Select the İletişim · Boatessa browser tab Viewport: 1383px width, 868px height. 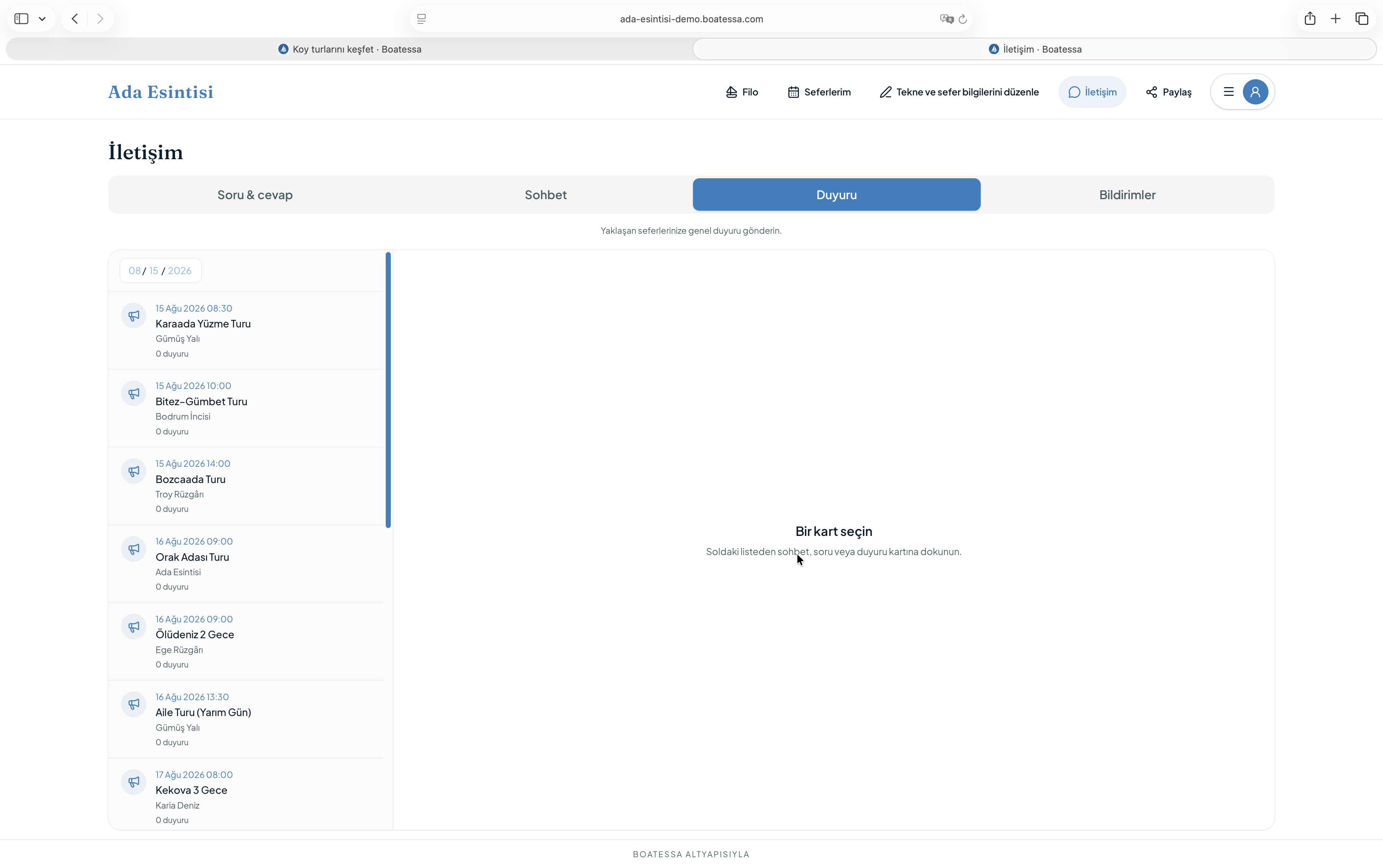click(x=1034, y=49)
